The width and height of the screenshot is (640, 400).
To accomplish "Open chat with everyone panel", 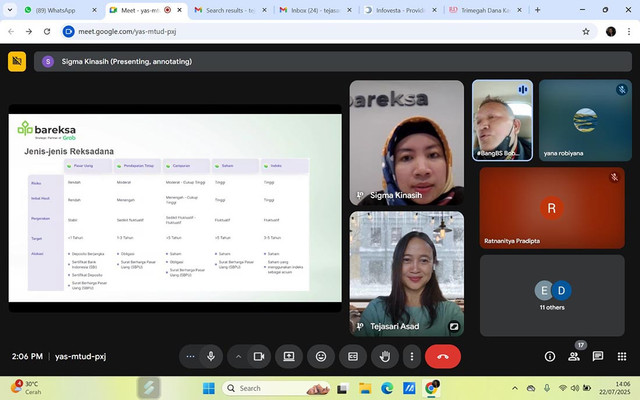I will tap(598, 357).
